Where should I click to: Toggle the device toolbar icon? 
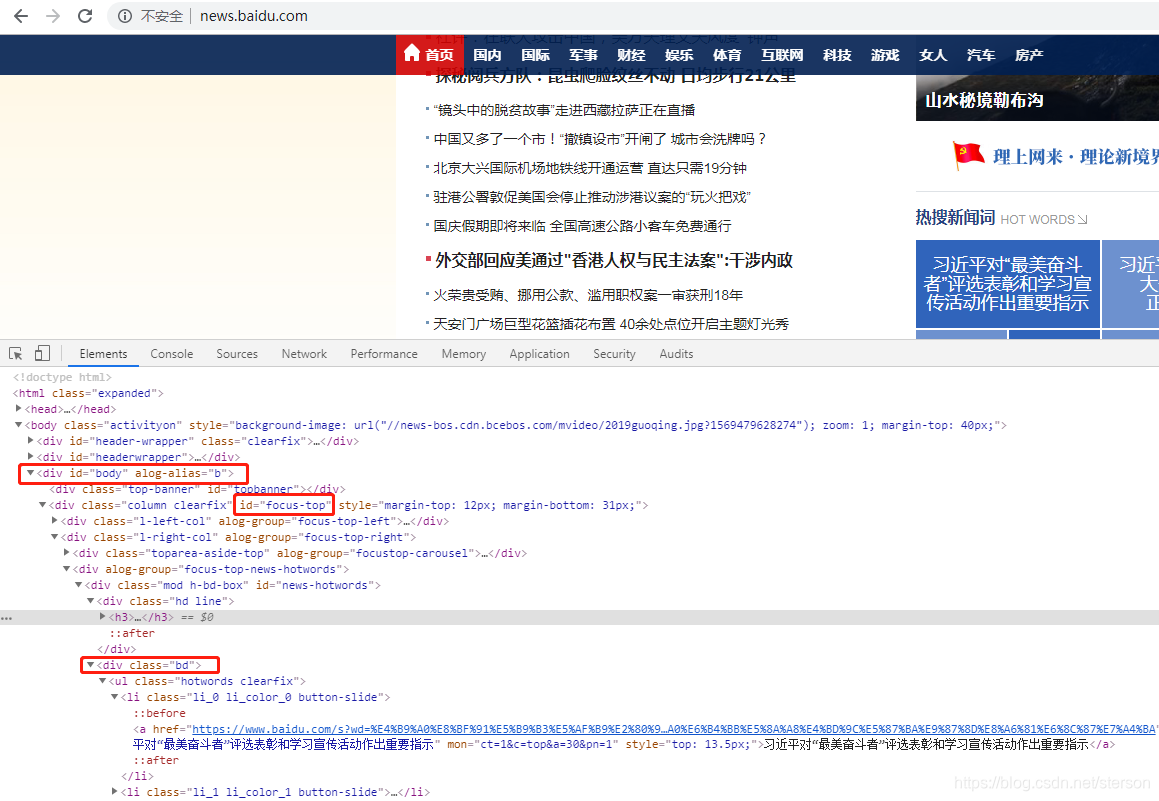[42, 353]
